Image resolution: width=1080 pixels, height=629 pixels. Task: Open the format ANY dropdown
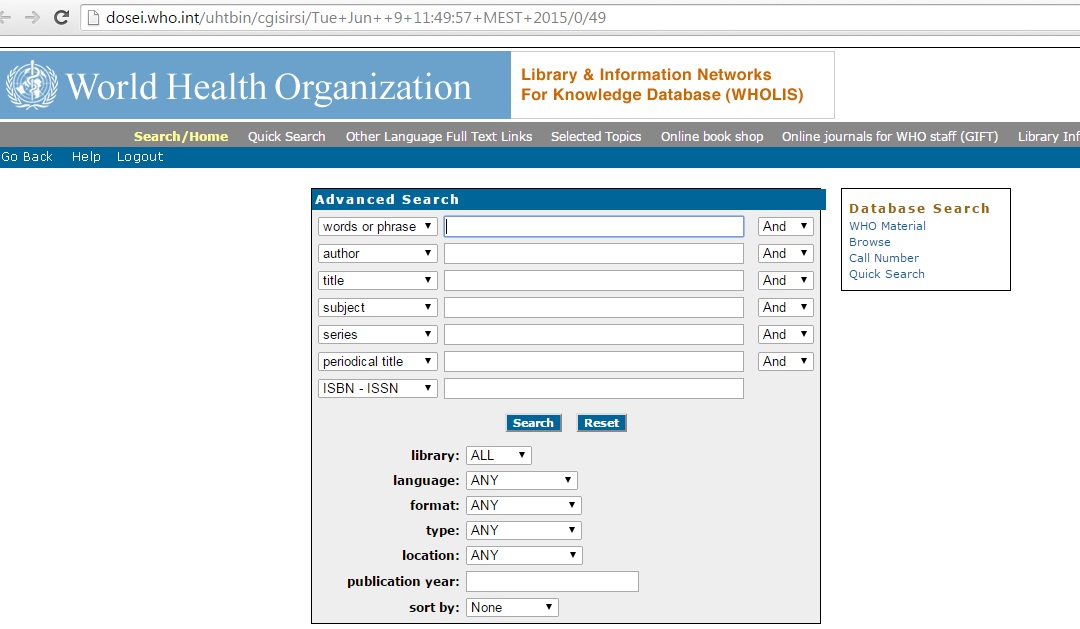click(x=523, y=506)
